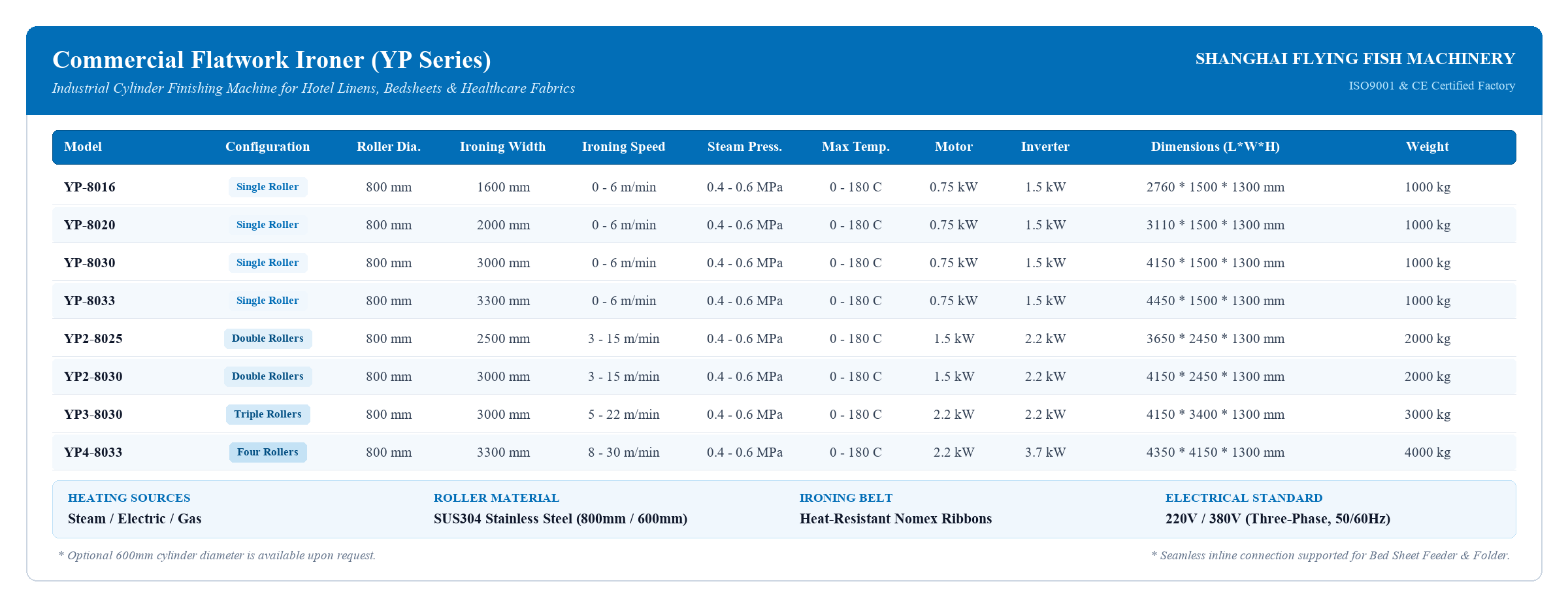
Task: Click the optional 600mm cylinder footnote
Action: tap(217, 555)
